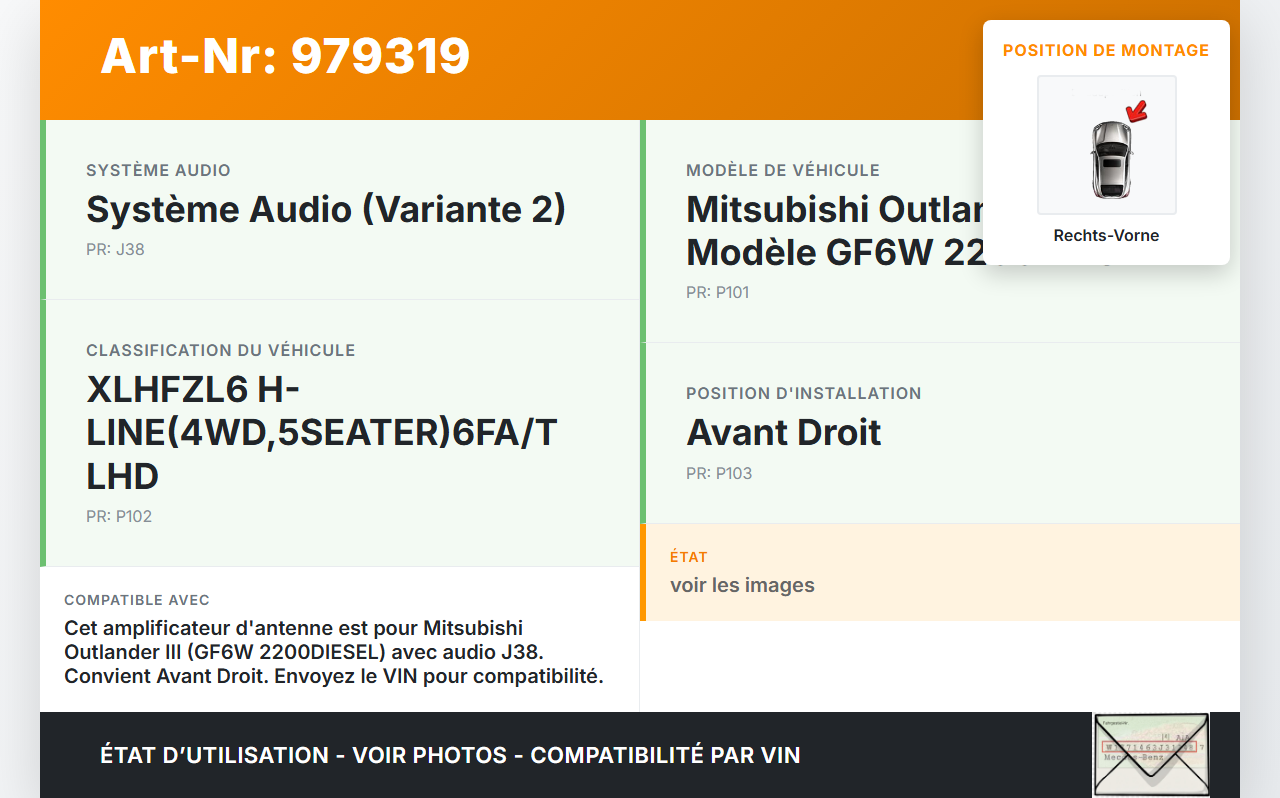Click the orange "ÉTAT" label
Screen dimensions: 1280x798
tap(689, 557)
